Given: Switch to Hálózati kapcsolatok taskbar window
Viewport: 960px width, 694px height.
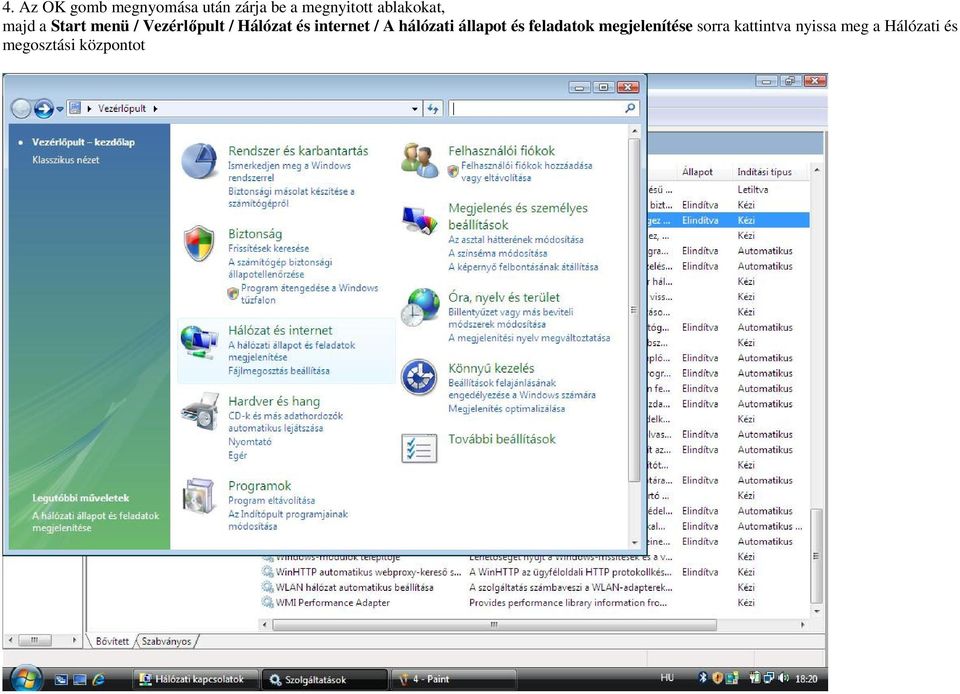Looking at the screenshot, I should [197, 679].
